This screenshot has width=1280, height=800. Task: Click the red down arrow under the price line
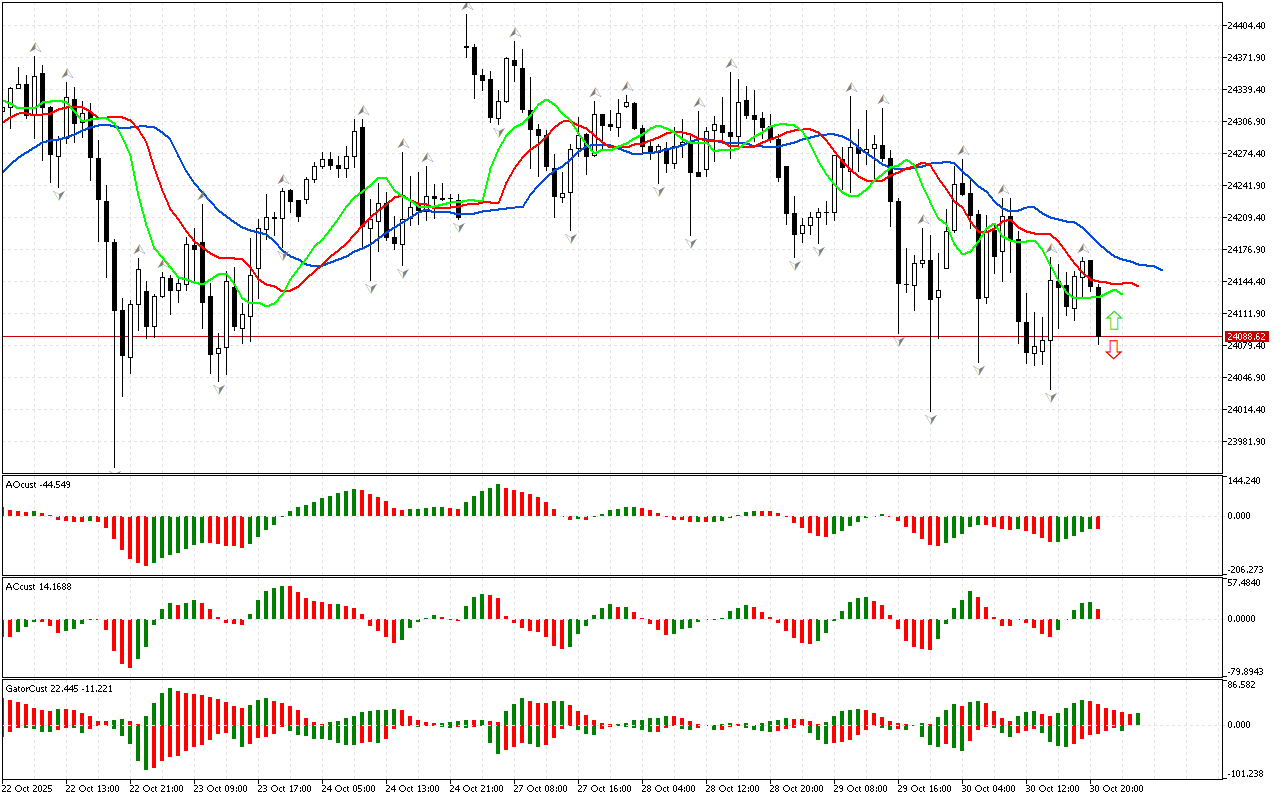coord(1114,349)
